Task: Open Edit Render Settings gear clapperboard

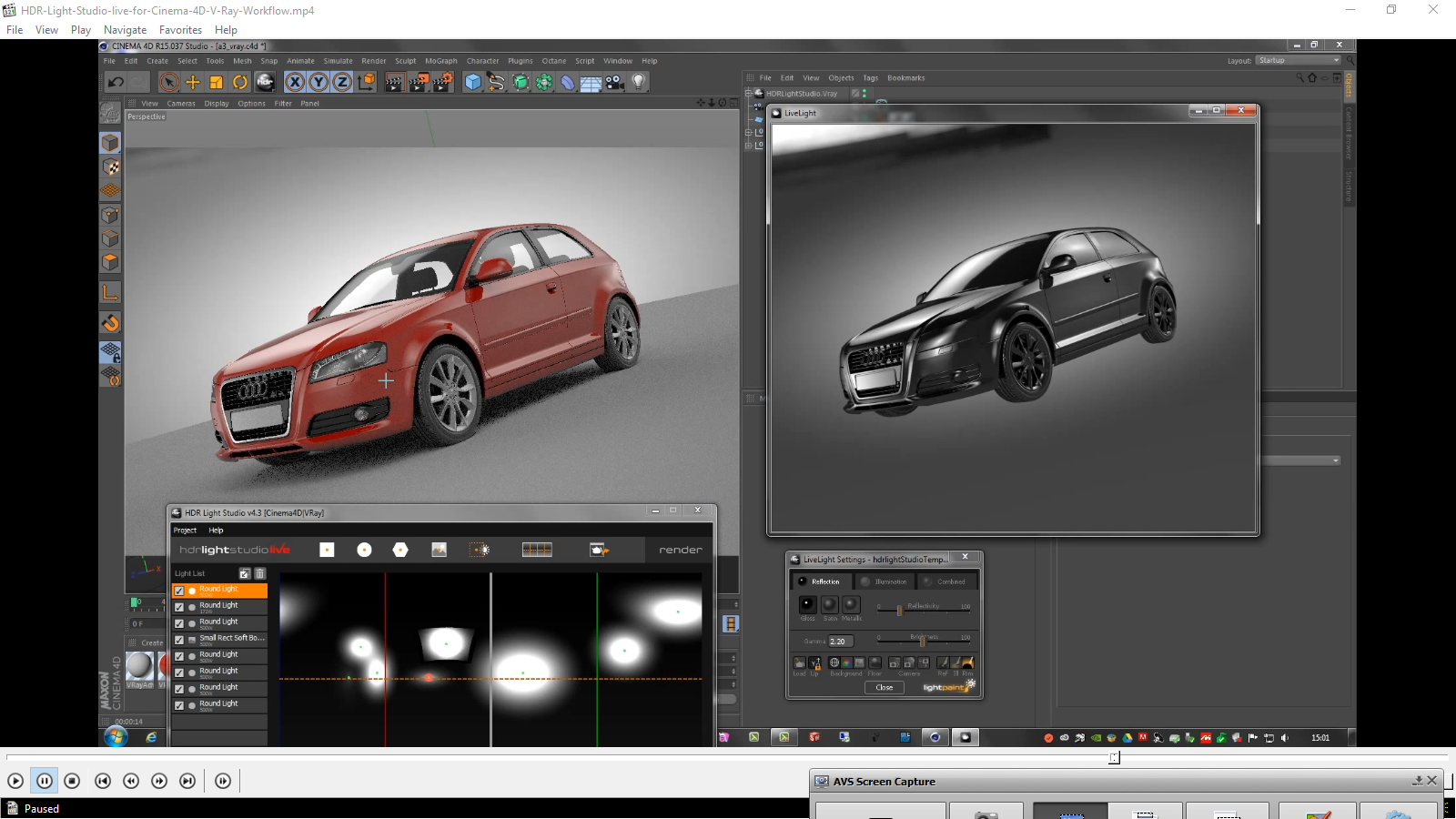Action: point(443,82)
